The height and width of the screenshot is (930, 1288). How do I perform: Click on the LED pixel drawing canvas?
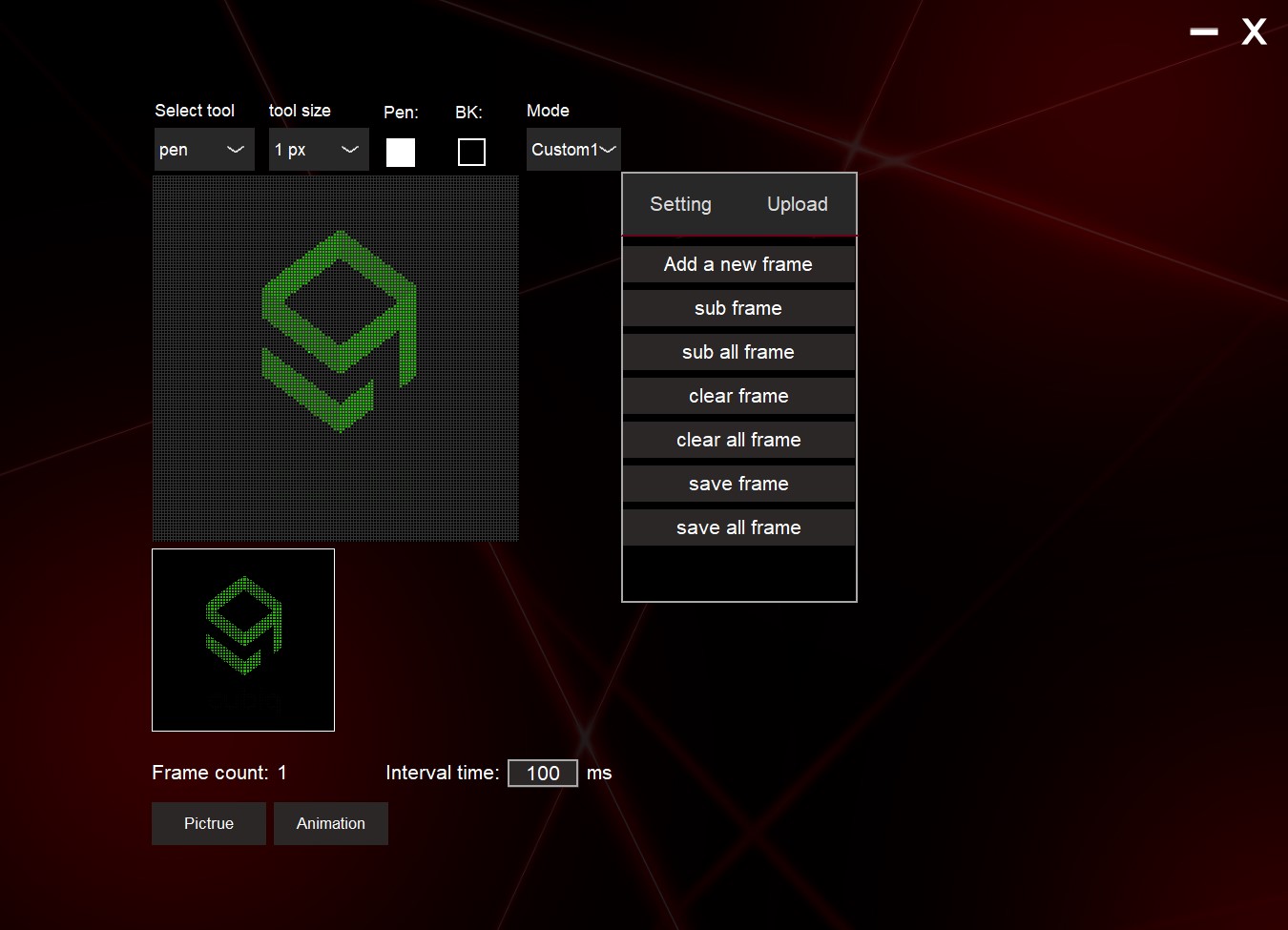point(336,359)
